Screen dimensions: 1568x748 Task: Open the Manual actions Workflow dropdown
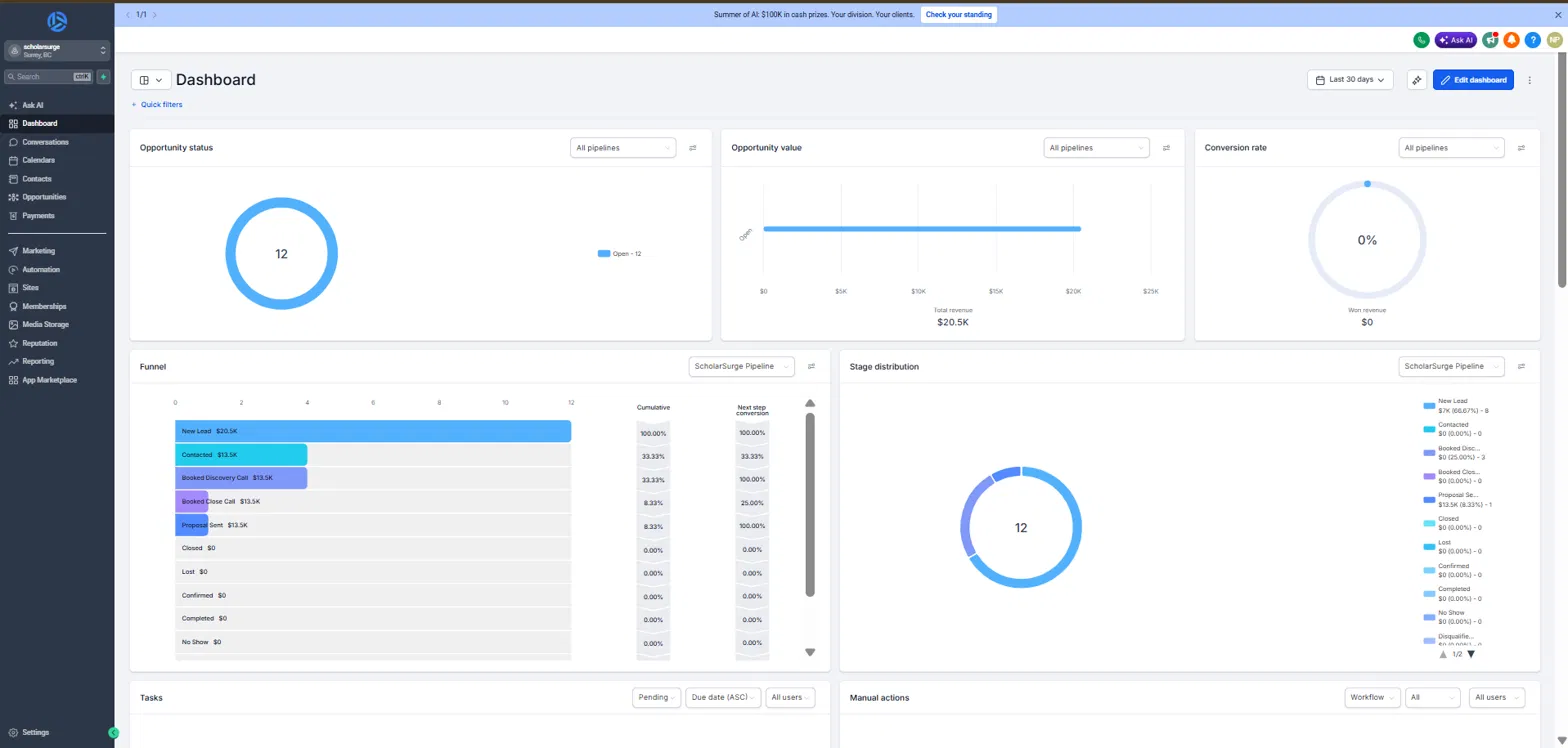[1372, 697]
